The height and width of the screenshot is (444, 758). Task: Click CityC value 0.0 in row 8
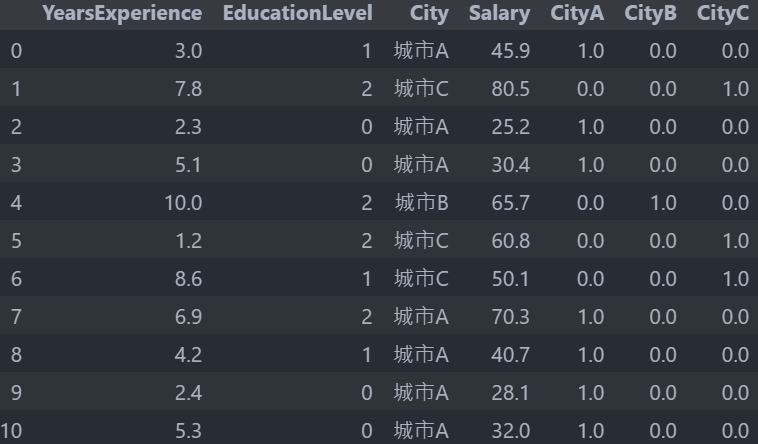pyautogui.click(x=736, y=355)
